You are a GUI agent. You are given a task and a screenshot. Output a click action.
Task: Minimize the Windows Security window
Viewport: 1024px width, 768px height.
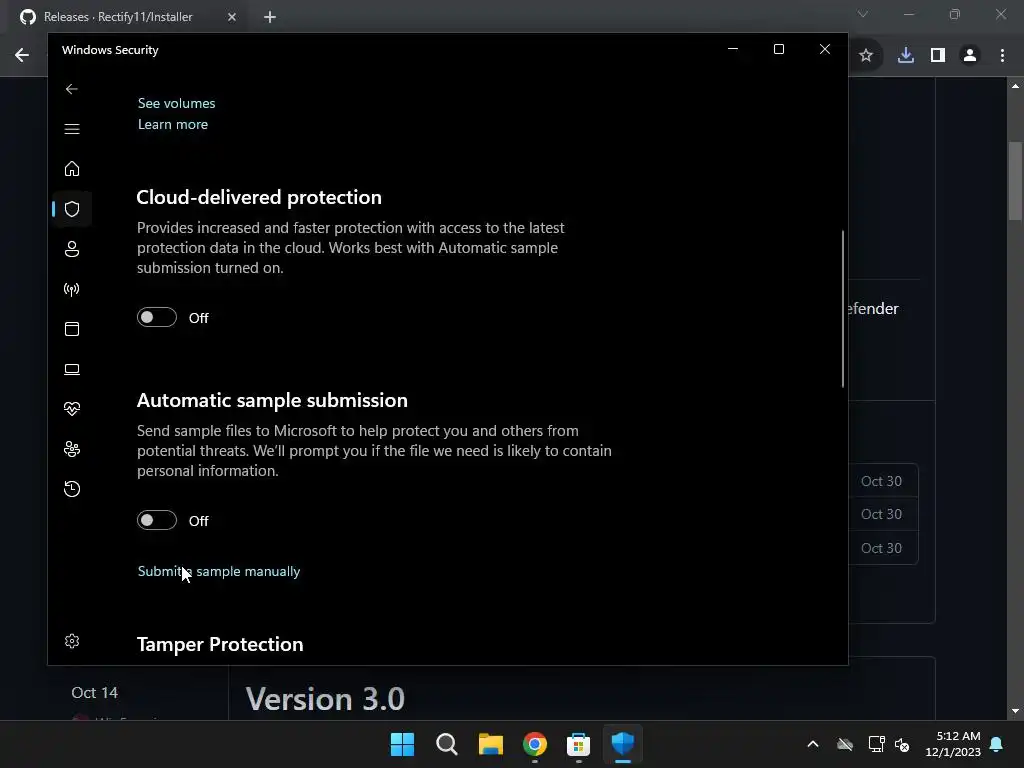tap(733, 49)
